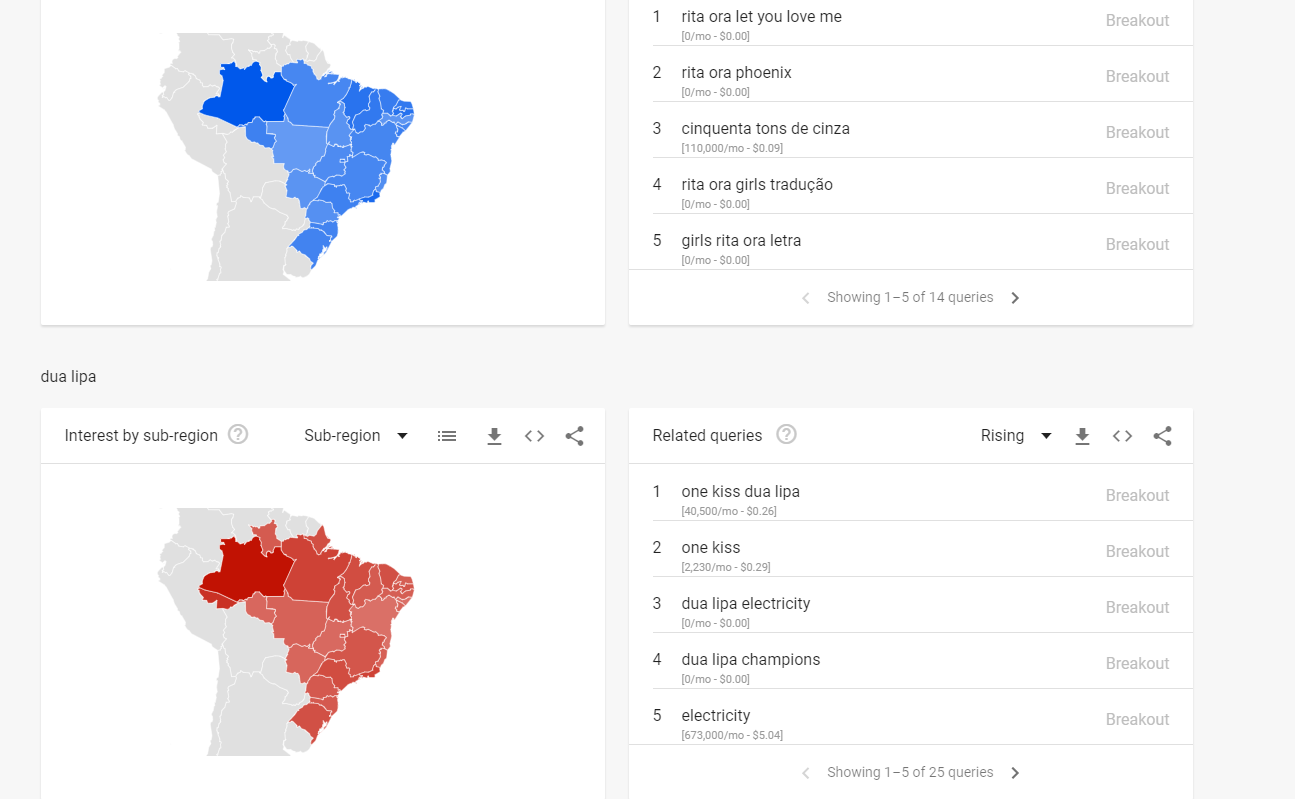
Task: Click the 'cinquenta tons de cinza' query
Action: click(765, 129)
